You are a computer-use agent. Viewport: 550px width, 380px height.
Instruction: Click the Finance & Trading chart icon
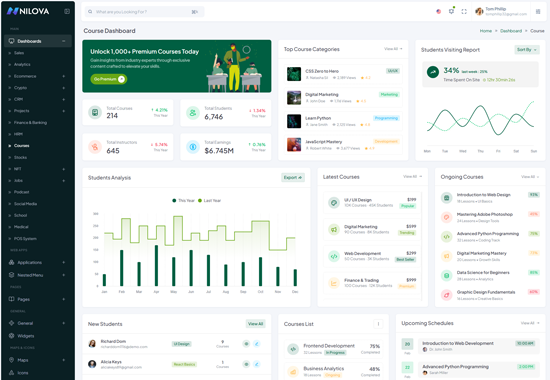coord(334,283)
